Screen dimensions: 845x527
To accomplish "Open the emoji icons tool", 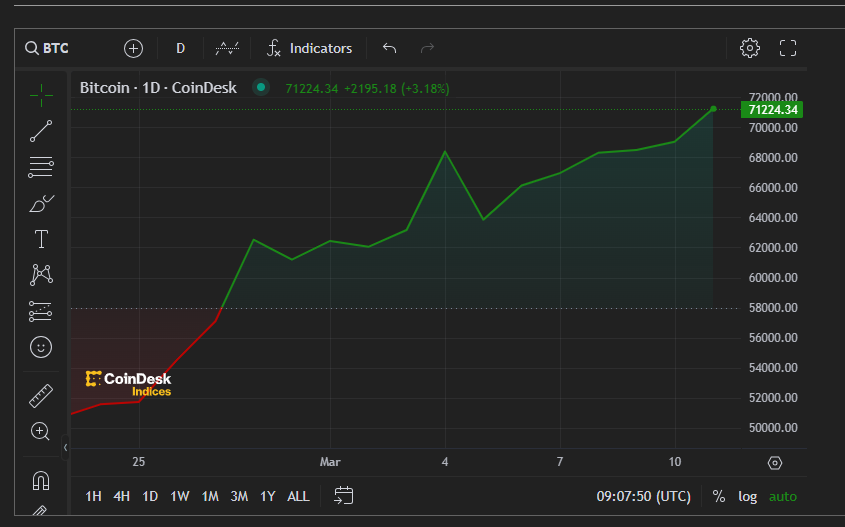I will pos(41,347).
